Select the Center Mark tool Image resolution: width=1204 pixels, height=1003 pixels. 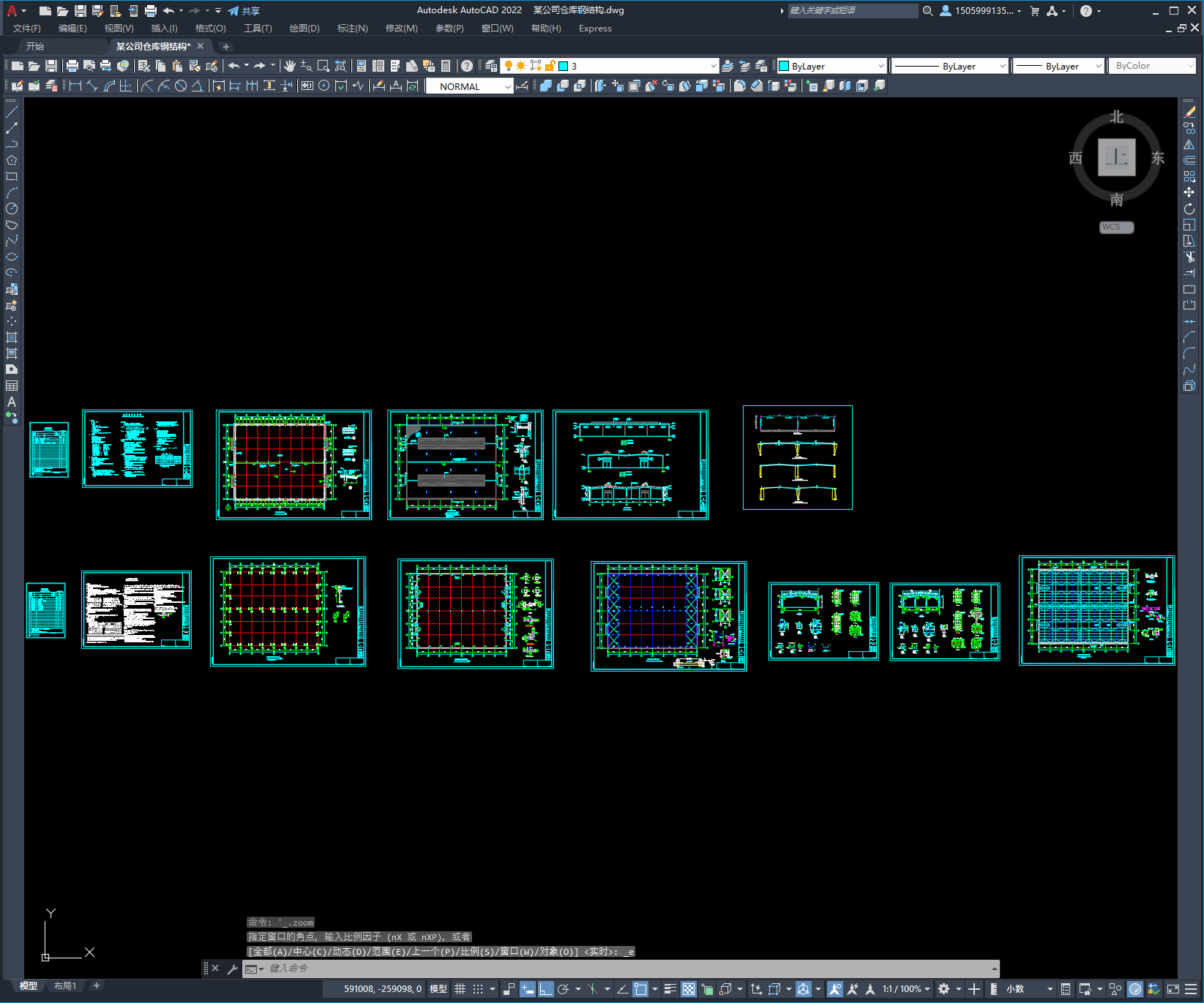[x=324, y=86]
